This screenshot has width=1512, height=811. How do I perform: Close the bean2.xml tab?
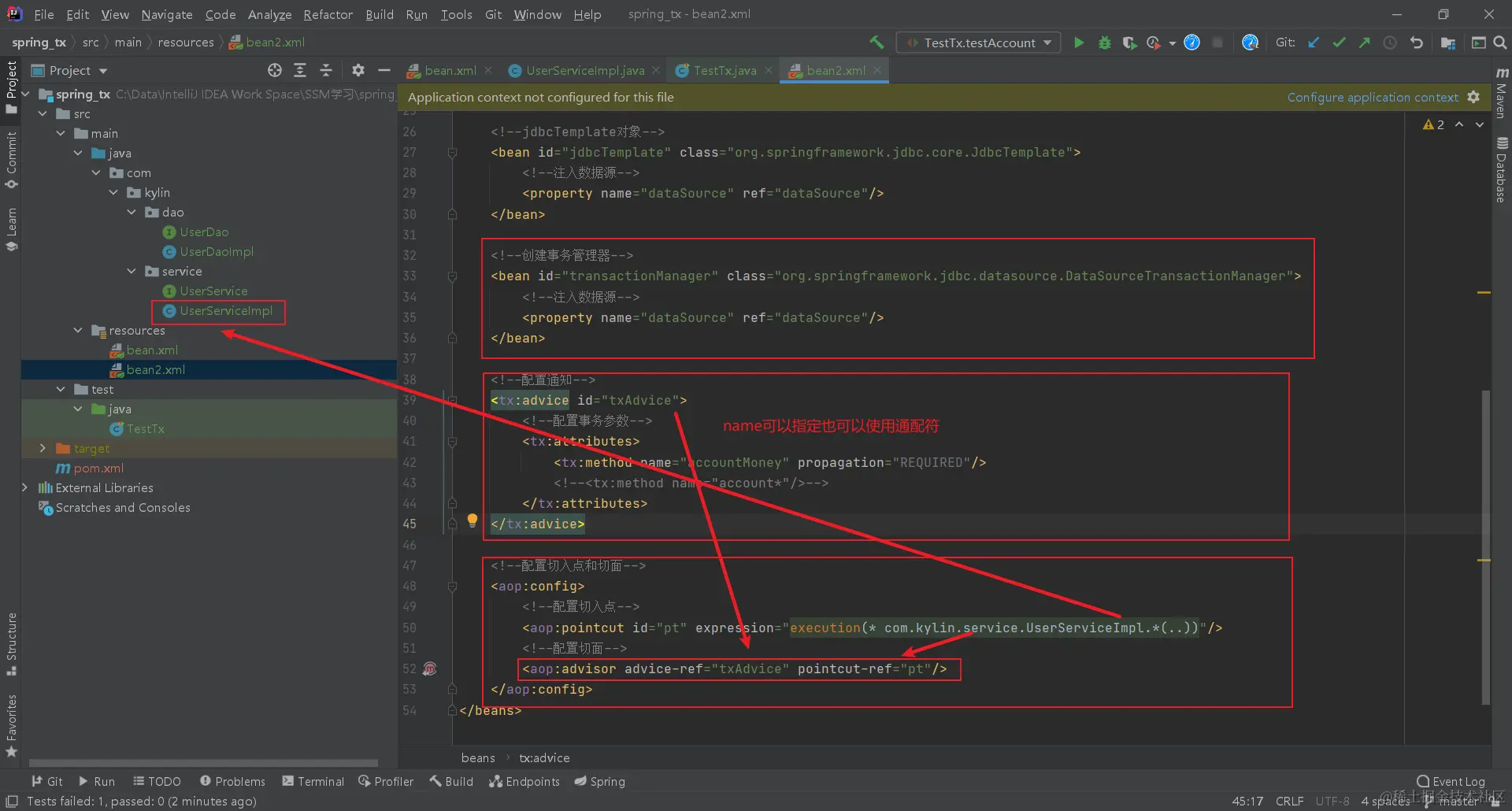pos(877,71)
